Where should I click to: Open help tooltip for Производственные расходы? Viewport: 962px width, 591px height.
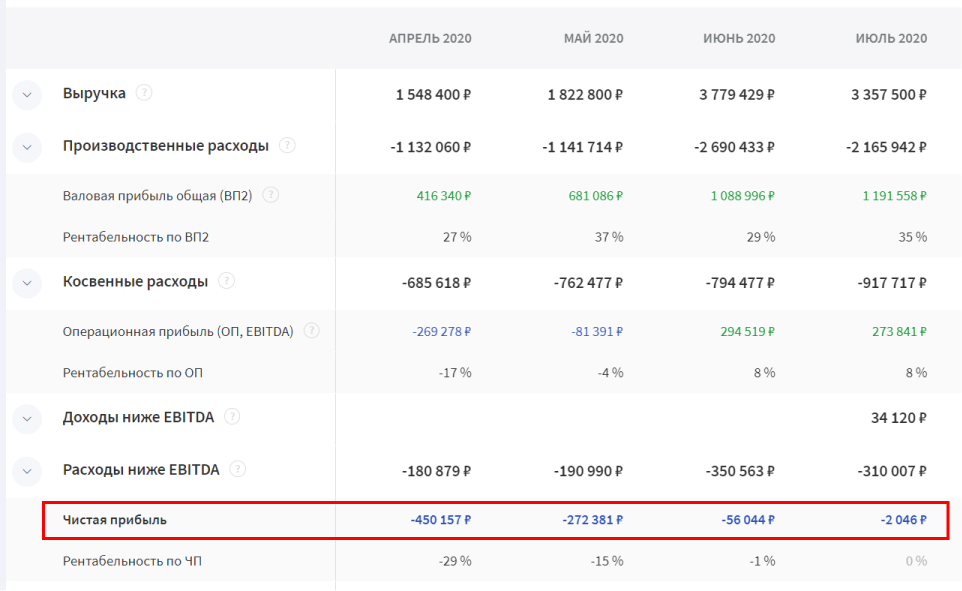(x=287, y=146)
